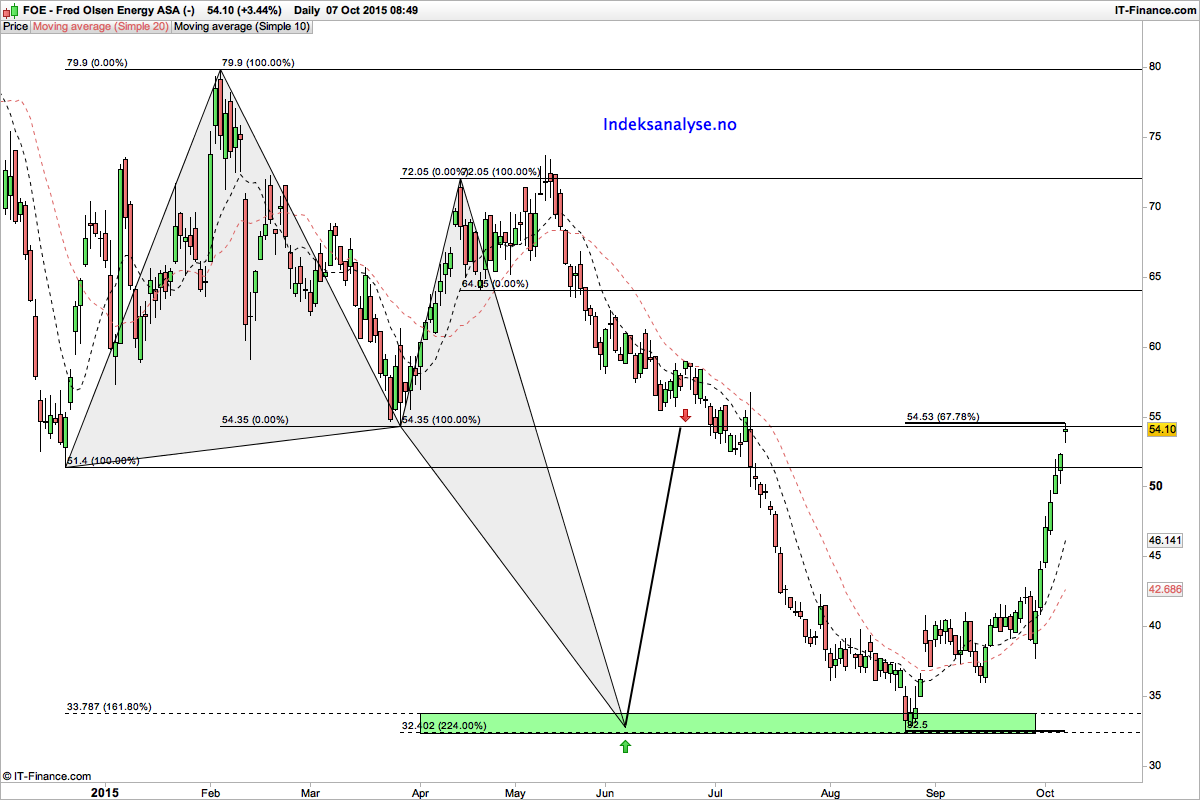The width and height of the screenshot is (1200, 800).
Task: Select the 79.9 (100.00%) label at February peak
Action: pyautogui.click(x=257, y=63)
